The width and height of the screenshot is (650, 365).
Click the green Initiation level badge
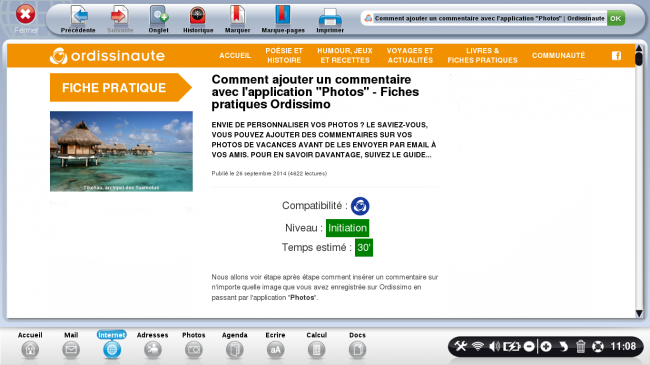[x=347, y=228]
